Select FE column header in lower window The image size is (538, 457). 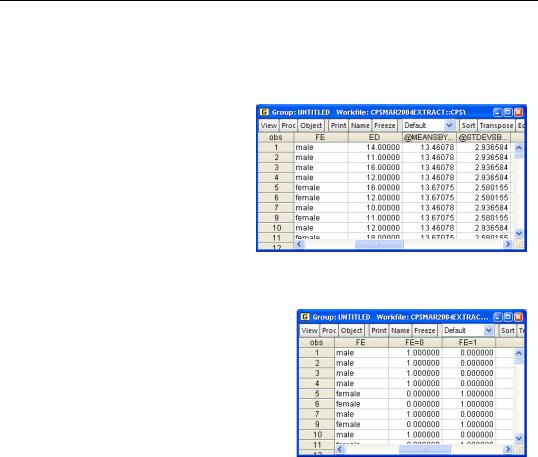(x=361, y=342)
